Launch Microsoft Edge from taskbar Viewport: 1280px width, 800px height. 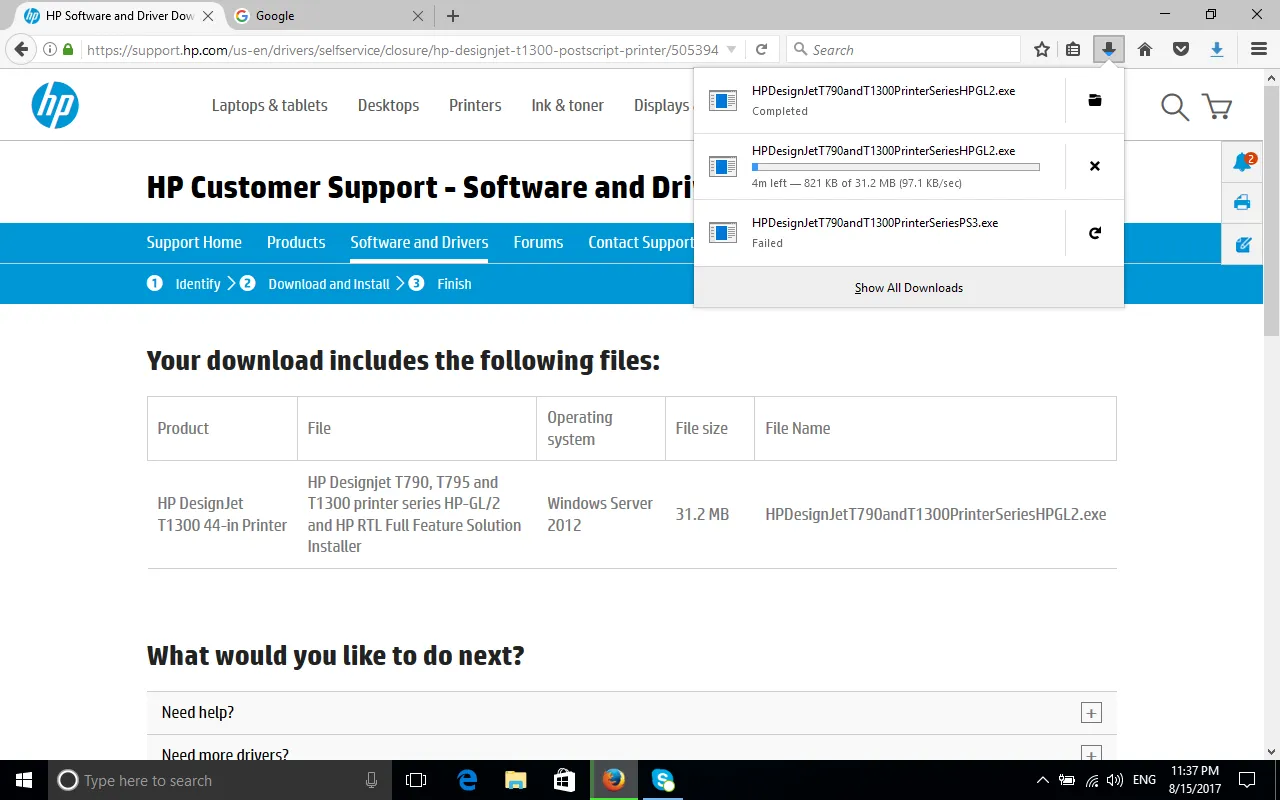467,780
